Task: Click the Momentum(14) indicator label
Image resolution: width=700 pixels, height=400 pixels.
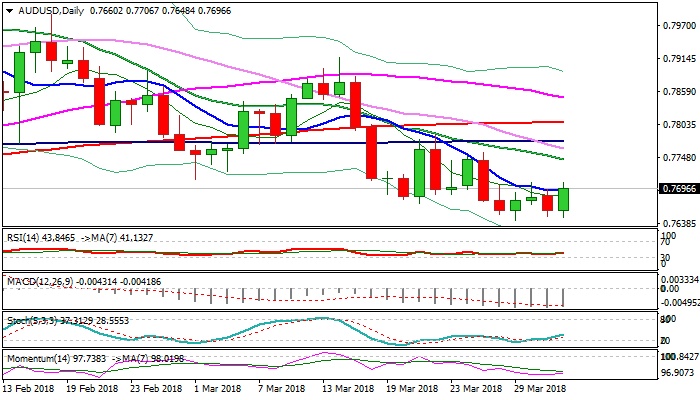Action: click(39, 357)
